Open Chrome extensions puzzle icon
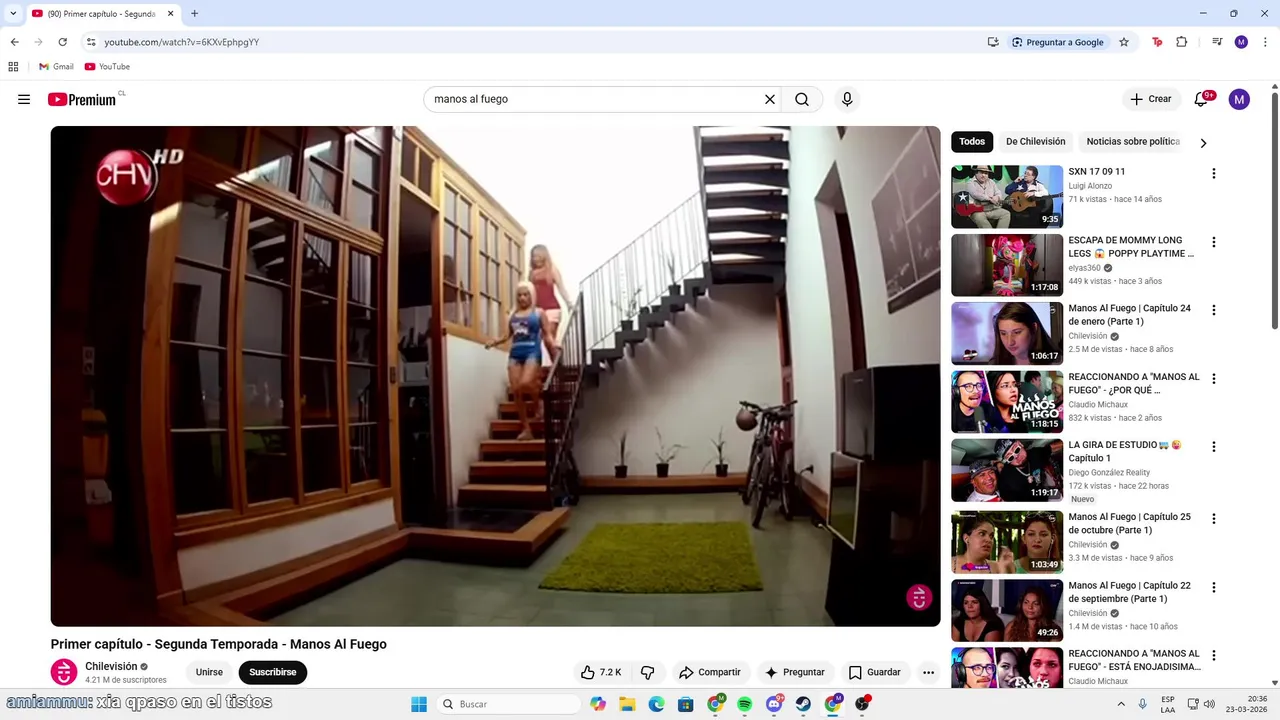The image size is (1280, 720). click(x=1182, y=42)
